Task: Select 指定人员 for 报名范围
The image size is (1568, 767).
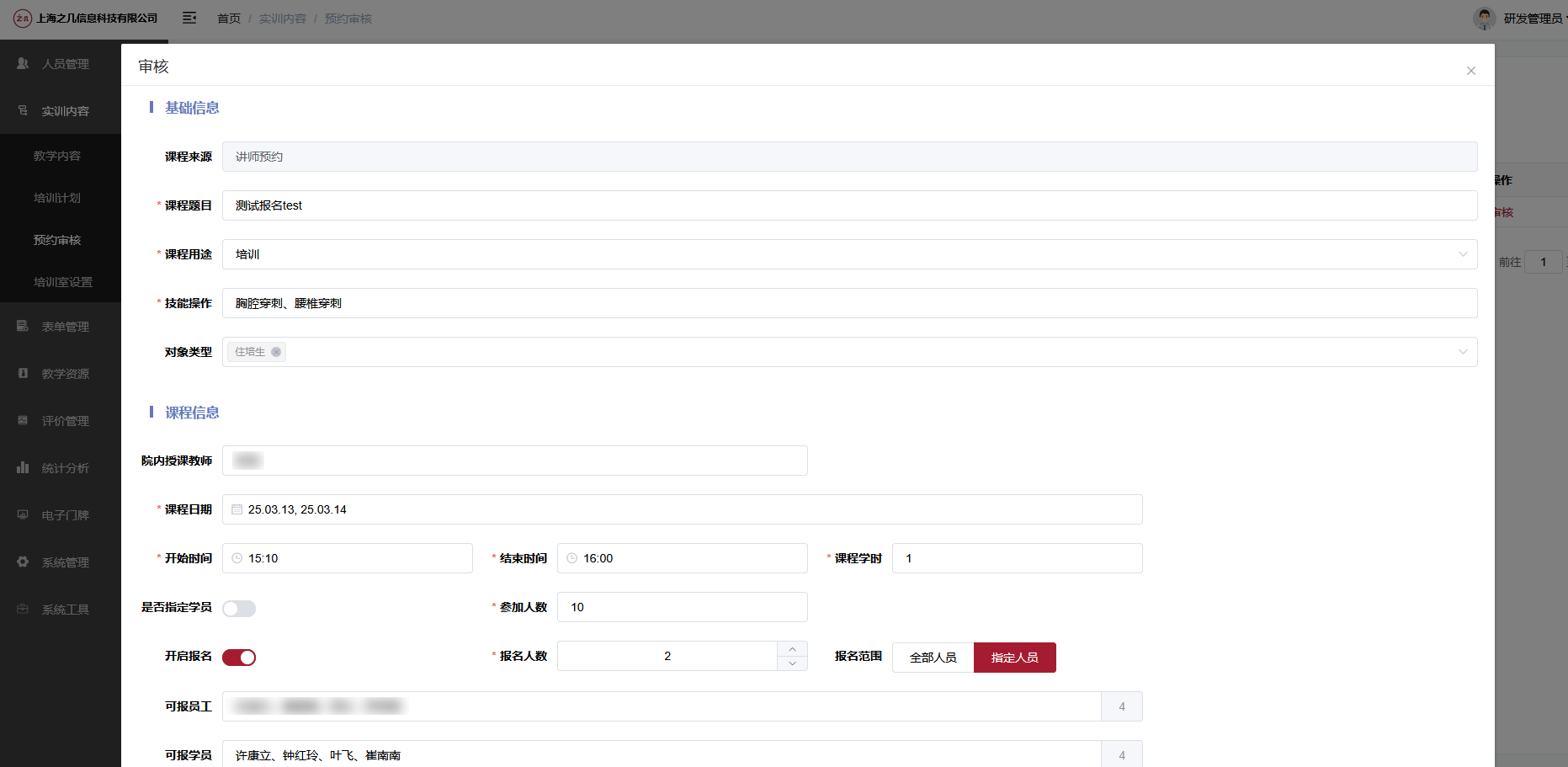Action: [1015, 658]
